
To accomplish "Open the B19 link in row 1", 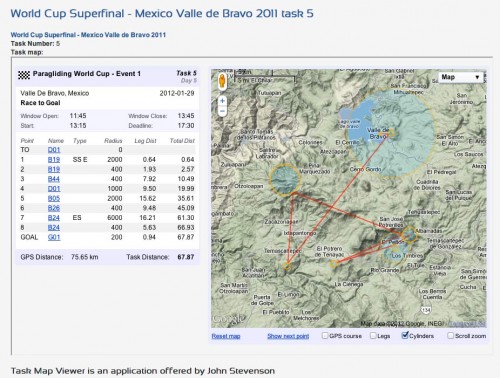I will [54, 160].
